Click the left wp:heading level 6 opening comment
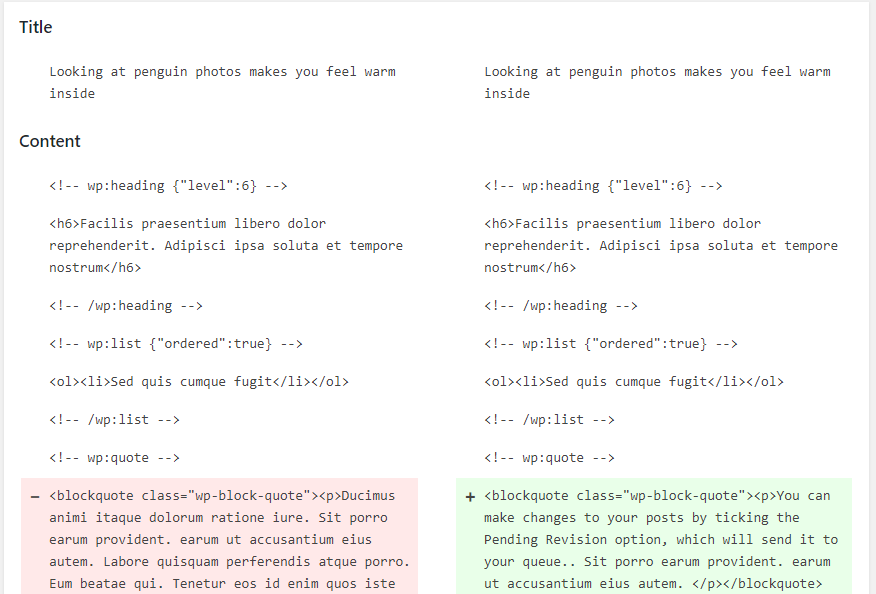 pos(169,186)
